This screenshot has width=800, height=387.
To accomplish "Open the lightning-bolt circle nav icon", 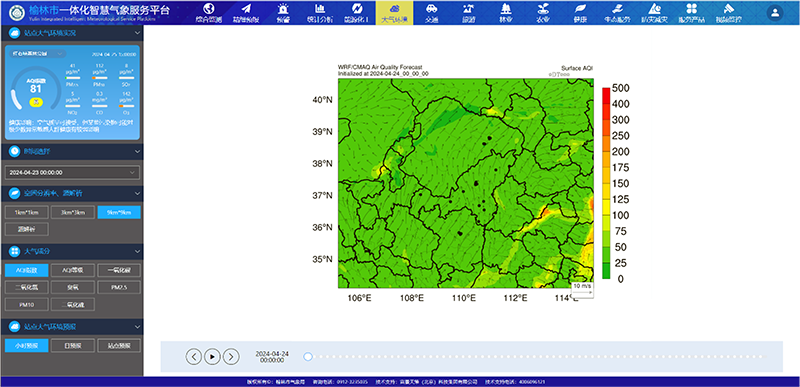I will 357,9.
